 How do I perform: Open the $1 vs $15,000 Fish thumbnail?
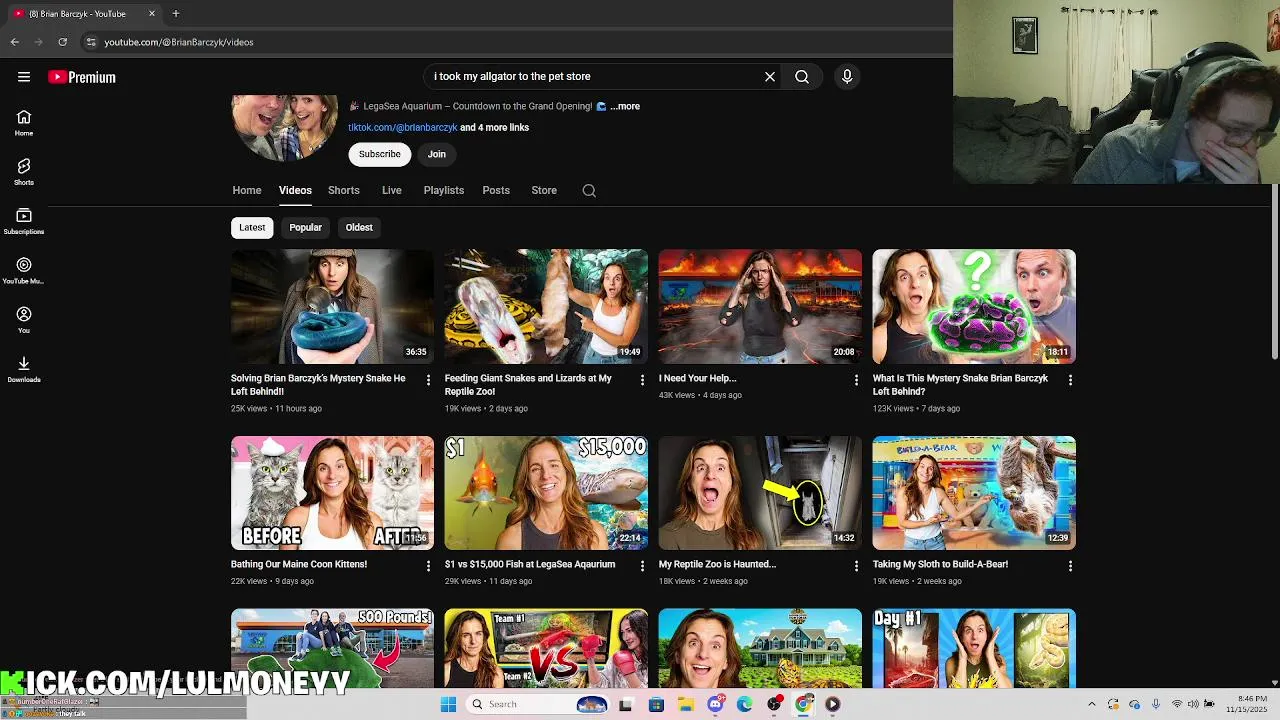coord(546,493)
